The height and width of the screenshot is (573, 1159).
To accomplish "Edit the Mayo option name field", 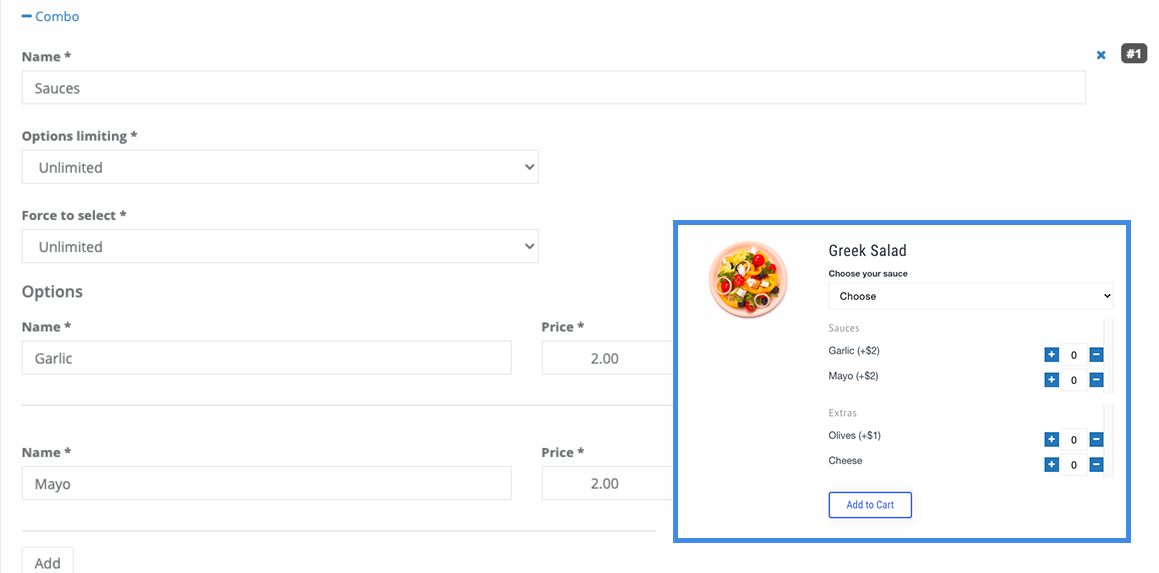I will point(266,484).
